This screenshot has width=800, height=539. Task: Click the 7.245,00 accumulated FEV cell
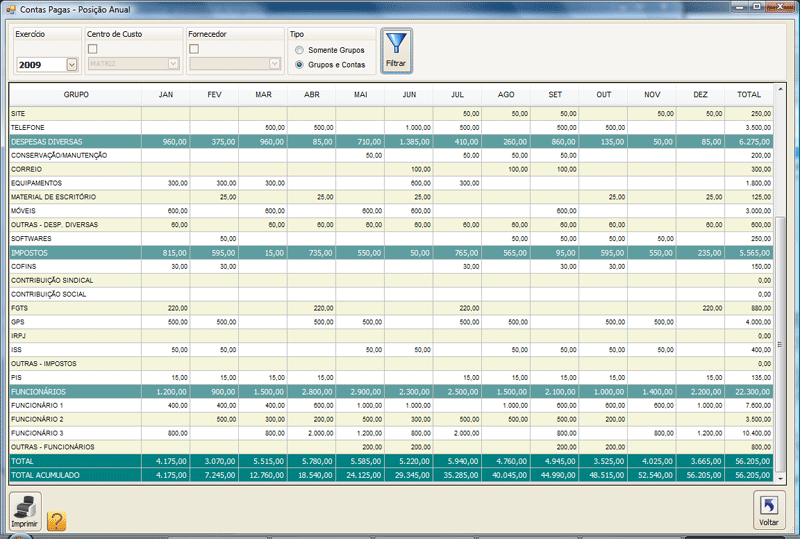coord(214,475)
